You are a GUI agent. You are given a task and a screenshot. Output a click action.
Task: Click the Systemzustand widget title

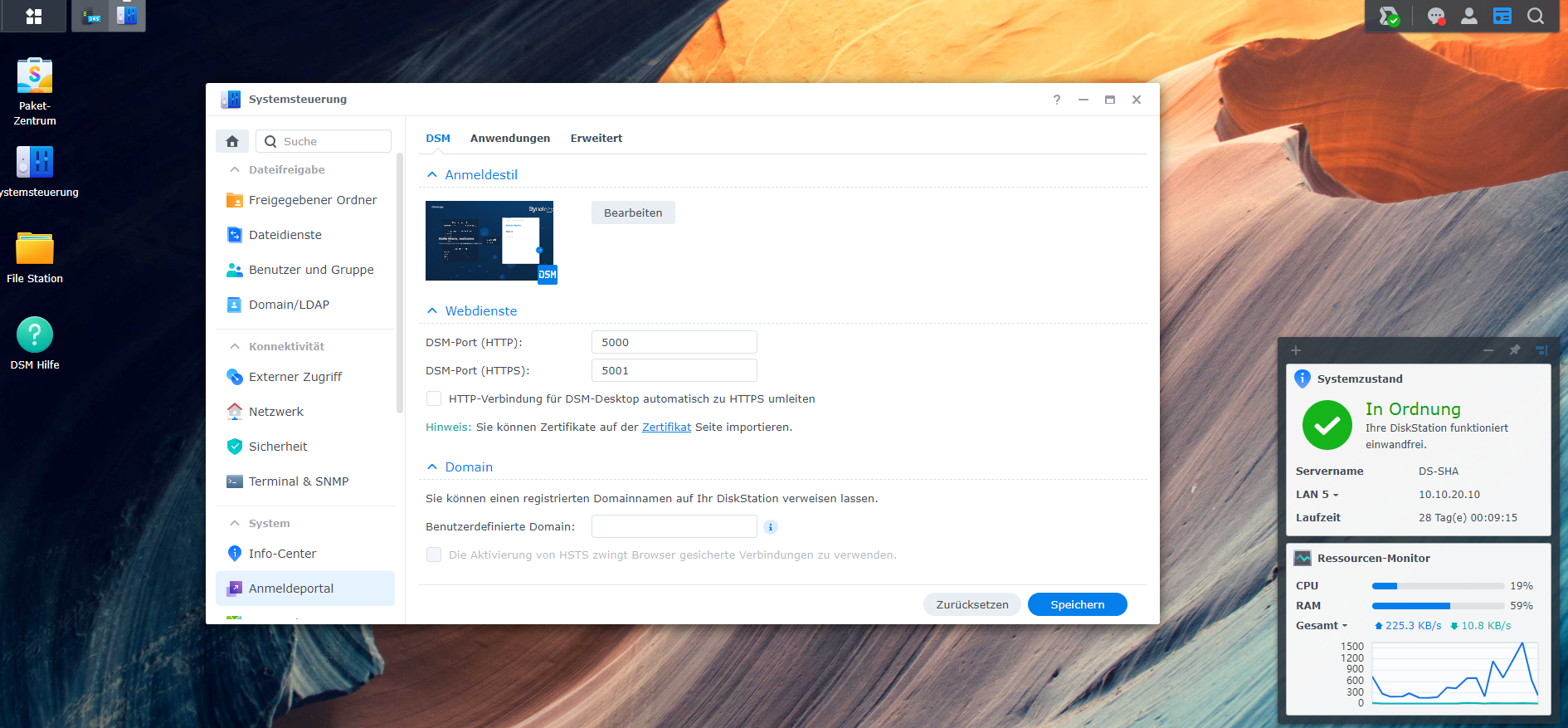click(1360, 379)
